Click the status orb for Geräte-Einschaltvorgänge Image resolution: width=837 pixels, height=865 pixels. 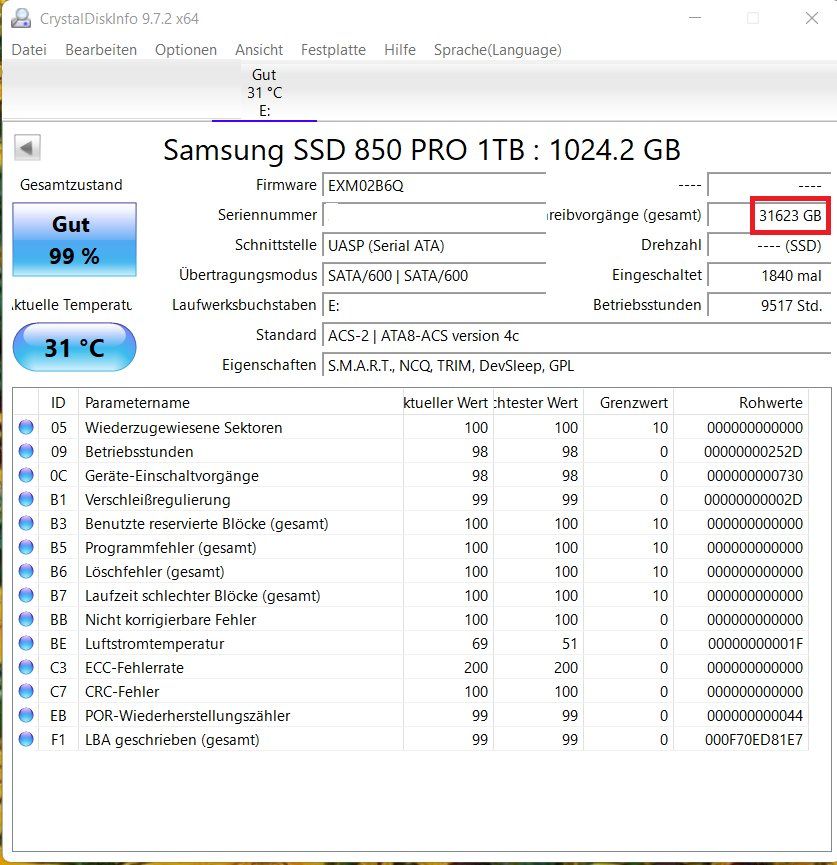click(x=26, y=476)
